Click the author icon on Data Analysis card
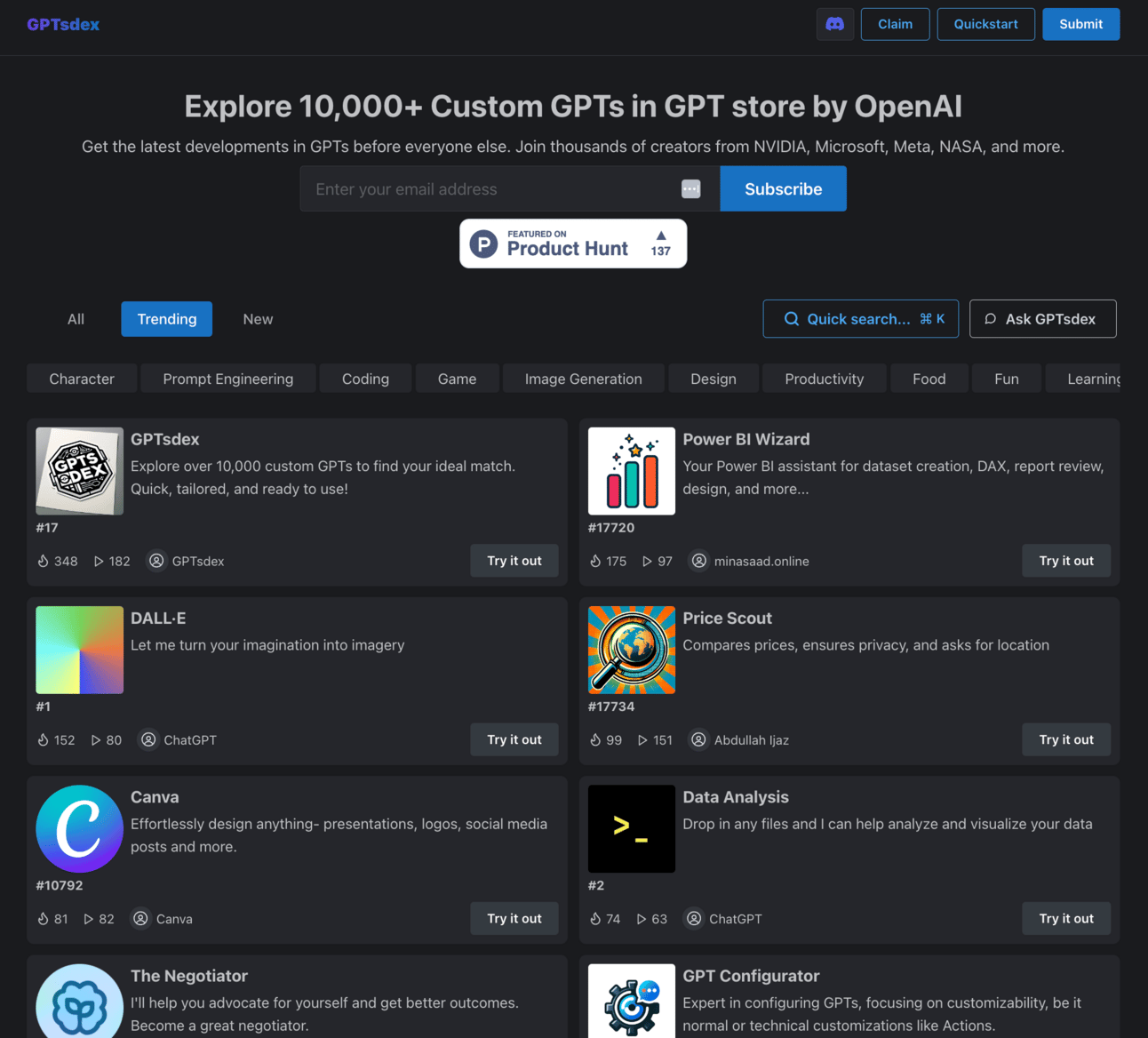The height and width of the screenshot is (1038, 1148). 694,919
